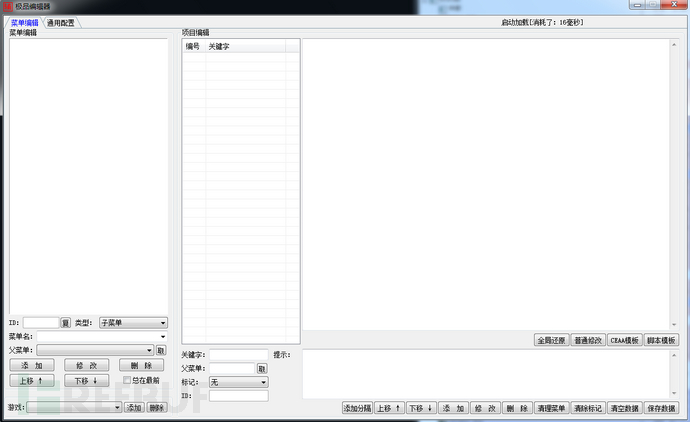Viewport: 690px width, 422px height.
Task: Click 删 除 in the bottom item button row
Action: coord(517,408)
